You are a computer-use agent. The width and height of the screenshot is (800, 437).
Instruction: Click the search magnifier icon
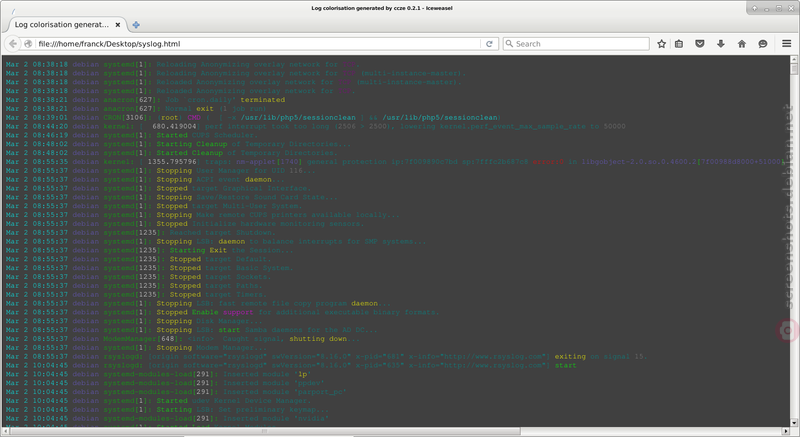[x=509, y=44]
